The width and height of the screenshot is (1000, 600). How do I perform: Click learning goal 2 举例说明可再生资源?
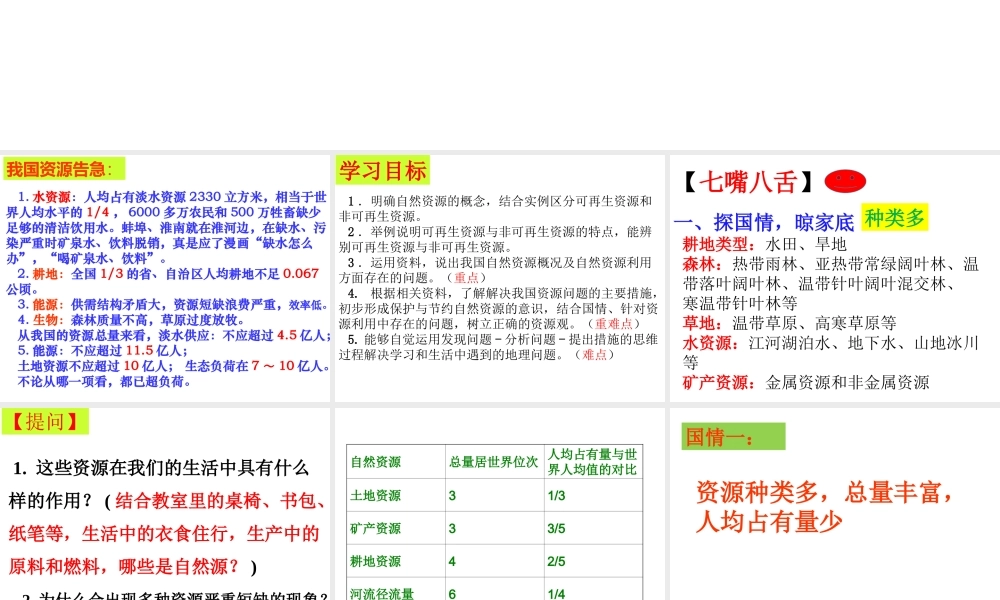click(496, 239)
